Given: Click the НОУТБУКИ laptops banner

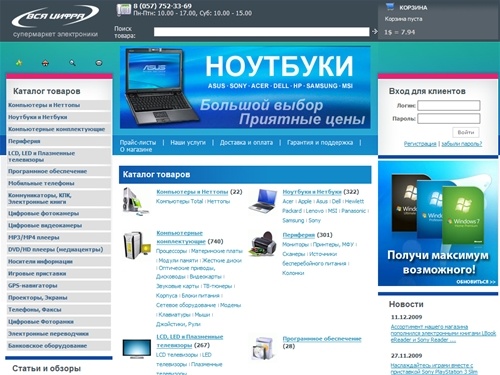Looking at the screenshot, I should pyautogui.click(x=245, y=88).
